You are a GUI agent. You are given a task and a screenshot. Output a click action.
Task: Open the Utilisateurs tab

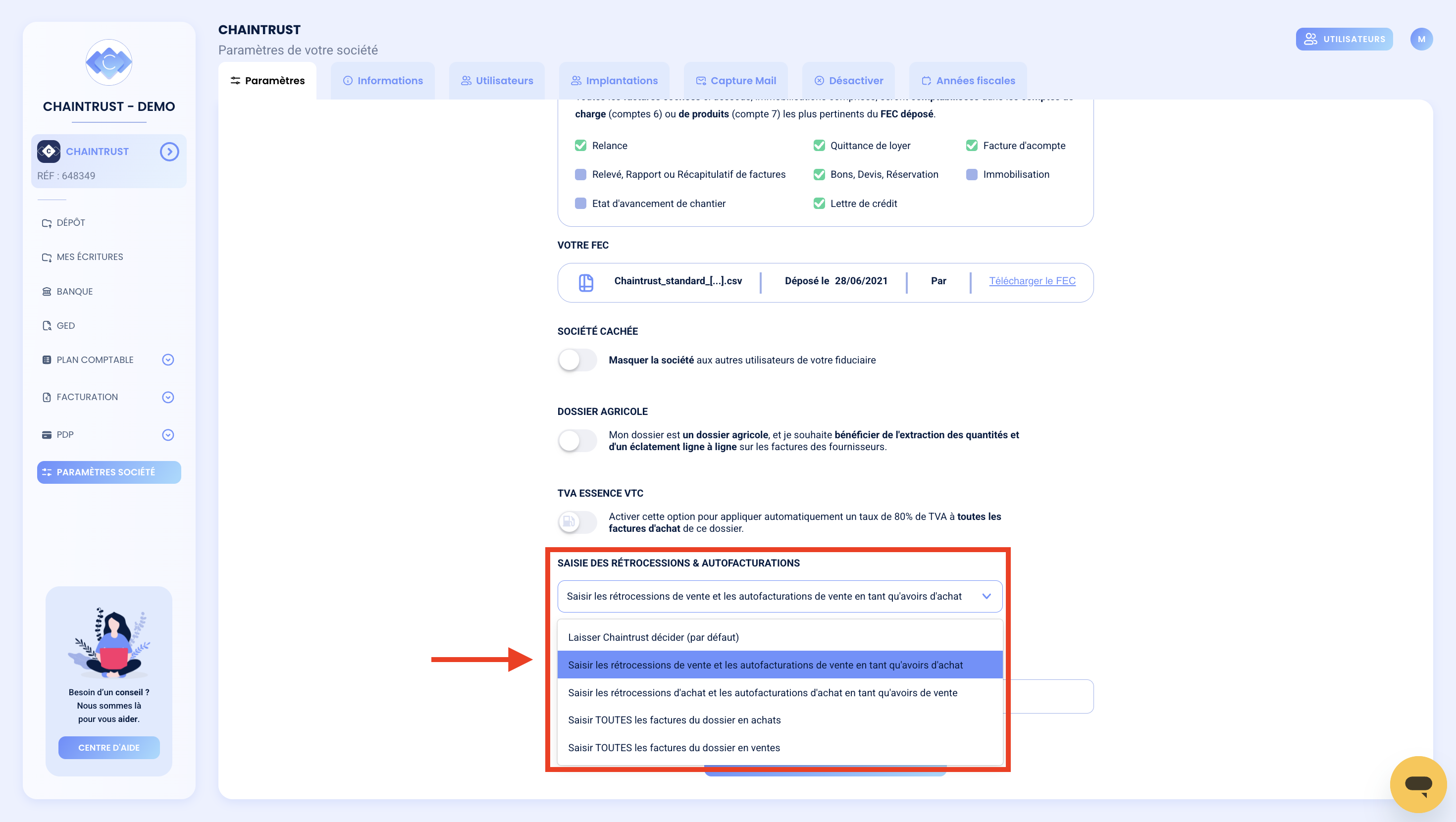(497, 81)
